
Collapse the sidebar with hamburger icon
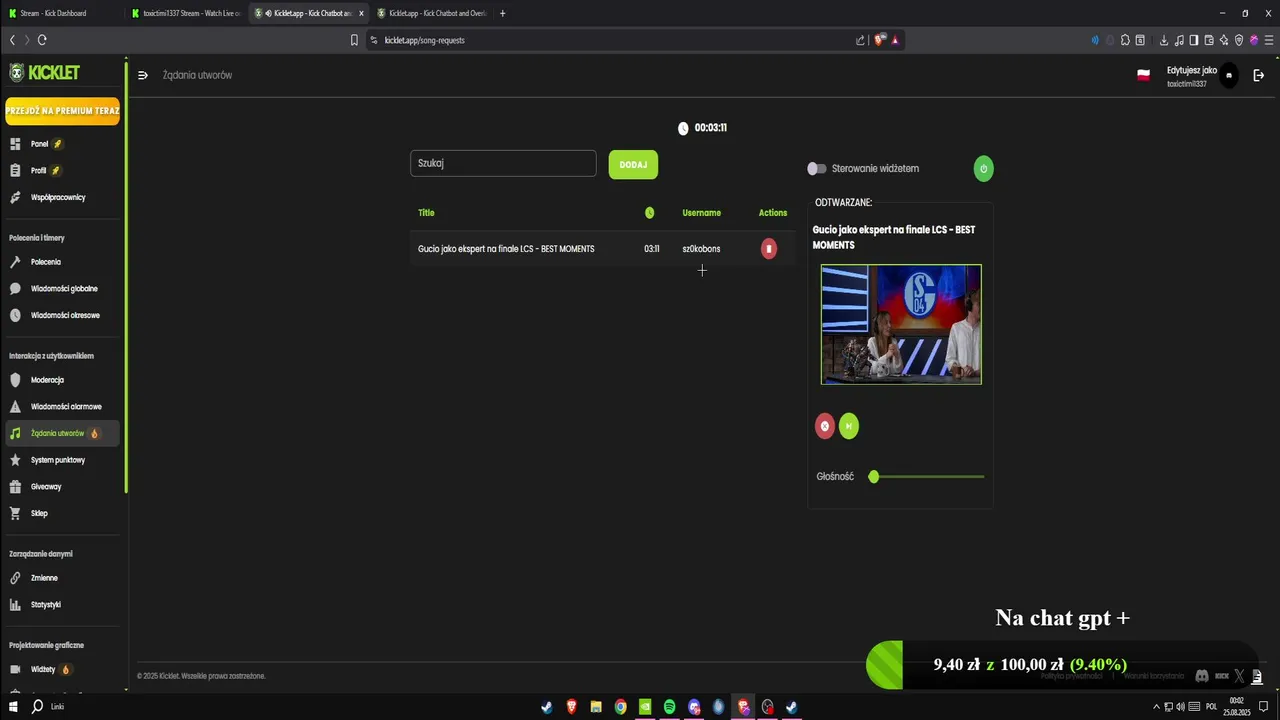pyautogui.click(x=143, y=75)
